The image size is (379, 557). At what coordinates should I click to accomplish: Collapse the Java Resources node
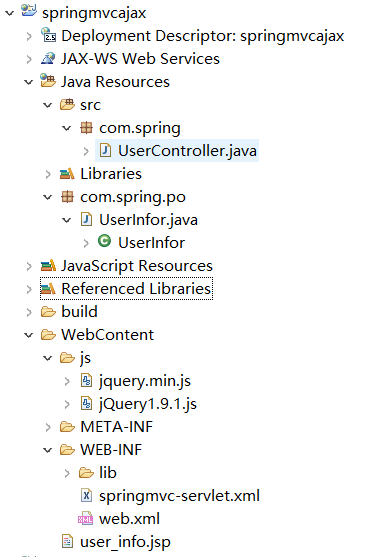[x=29, y=82]
